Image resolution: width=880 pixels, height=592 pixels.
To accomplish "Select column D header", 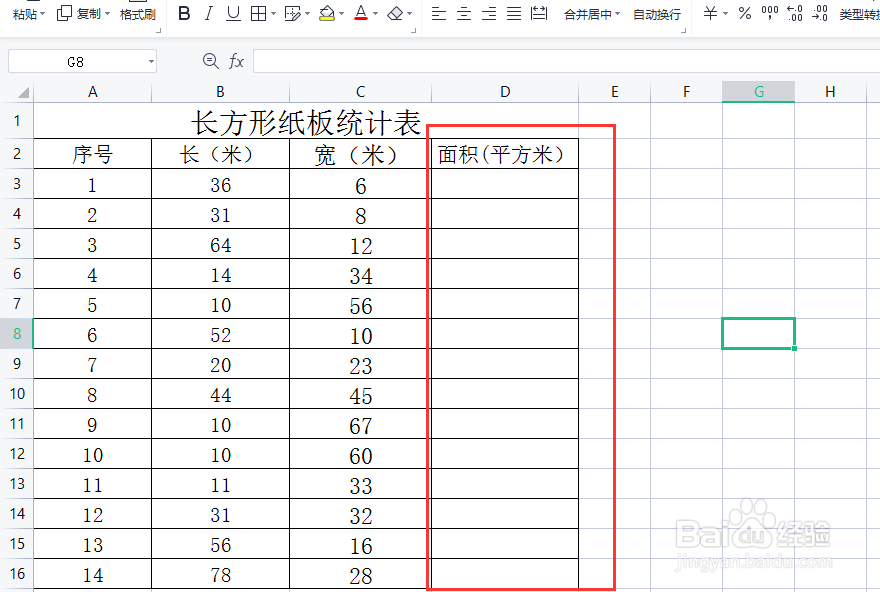I will [x=505, y=92].
